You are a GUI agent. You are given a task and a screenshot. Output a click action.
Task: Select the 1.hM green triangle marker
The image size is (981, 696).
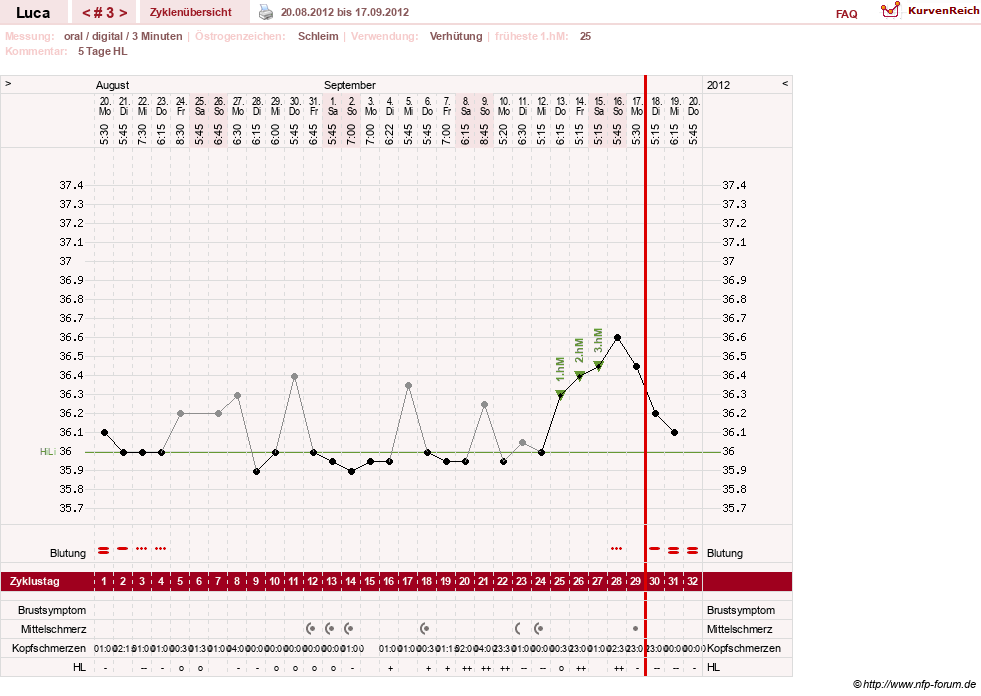coord(561,394)
